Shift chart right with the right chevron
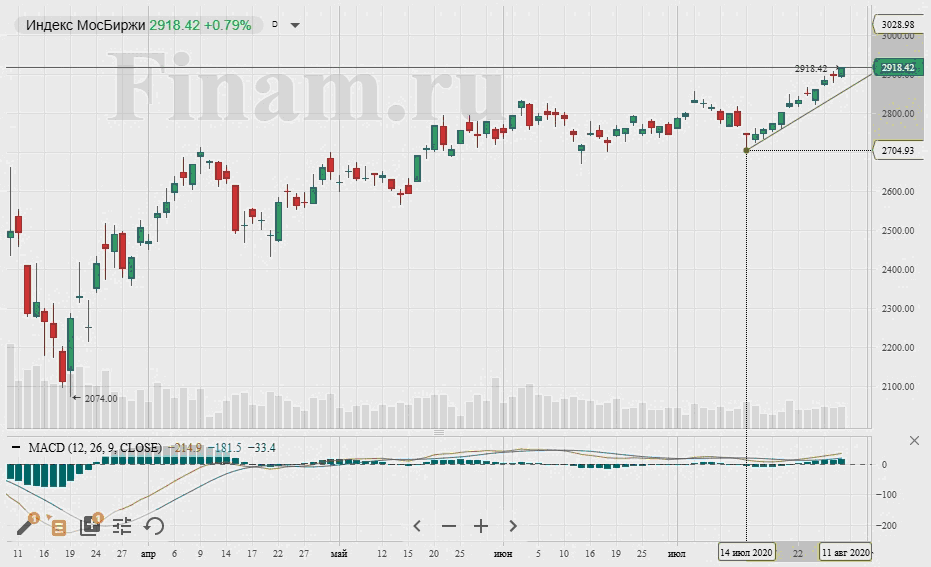The height and width of the screenshot is (567, 931). tap(513, 526)
